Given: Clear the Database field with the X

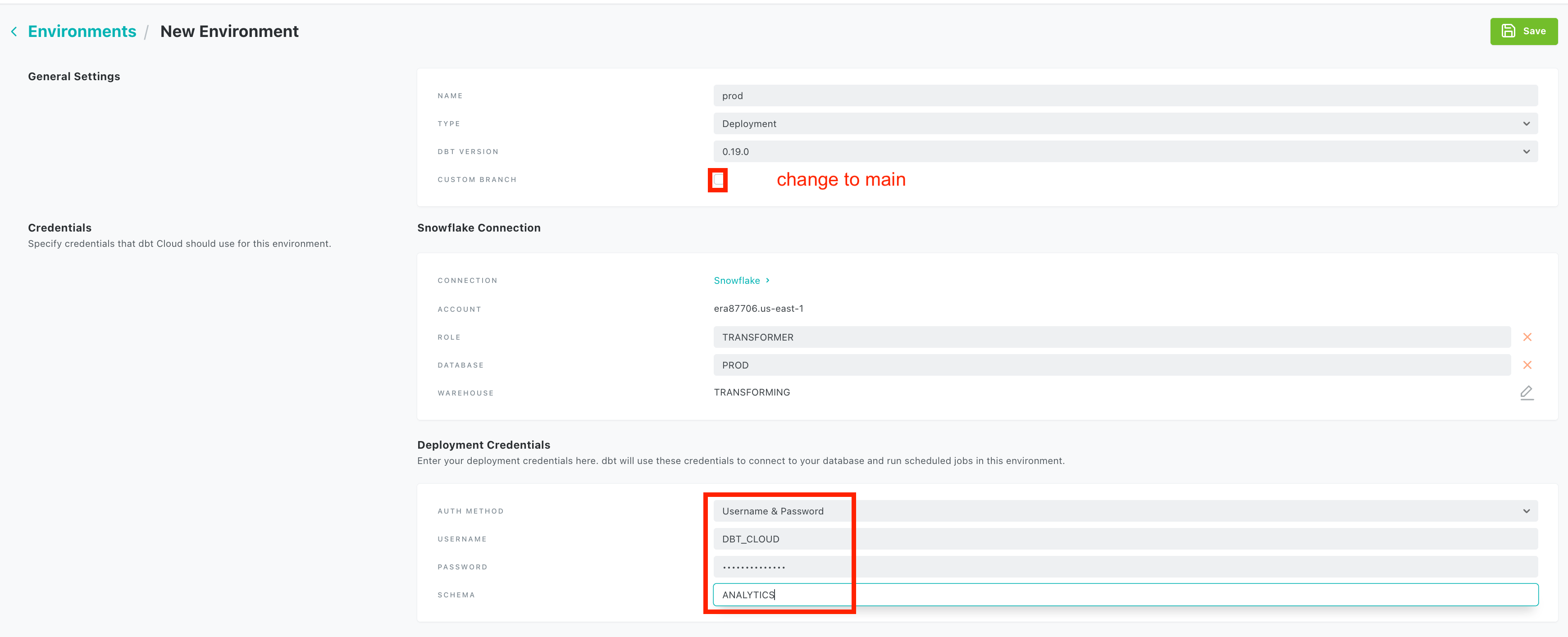Looking at the screenshot, I should [1527, 365].
